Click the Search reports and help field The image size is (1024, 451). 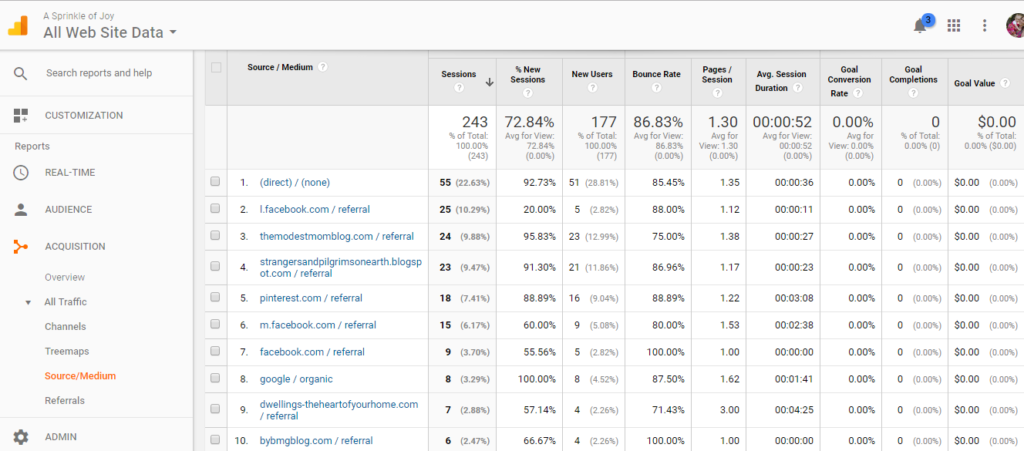click(x=99, y=73)
